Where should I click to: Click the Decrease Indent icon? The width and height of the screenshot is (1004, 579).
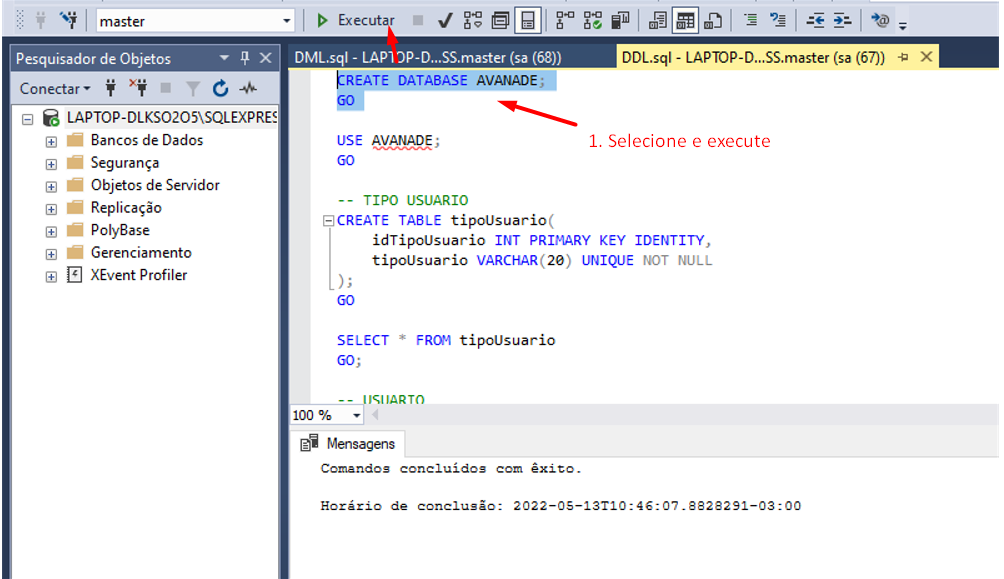(815, 20)
